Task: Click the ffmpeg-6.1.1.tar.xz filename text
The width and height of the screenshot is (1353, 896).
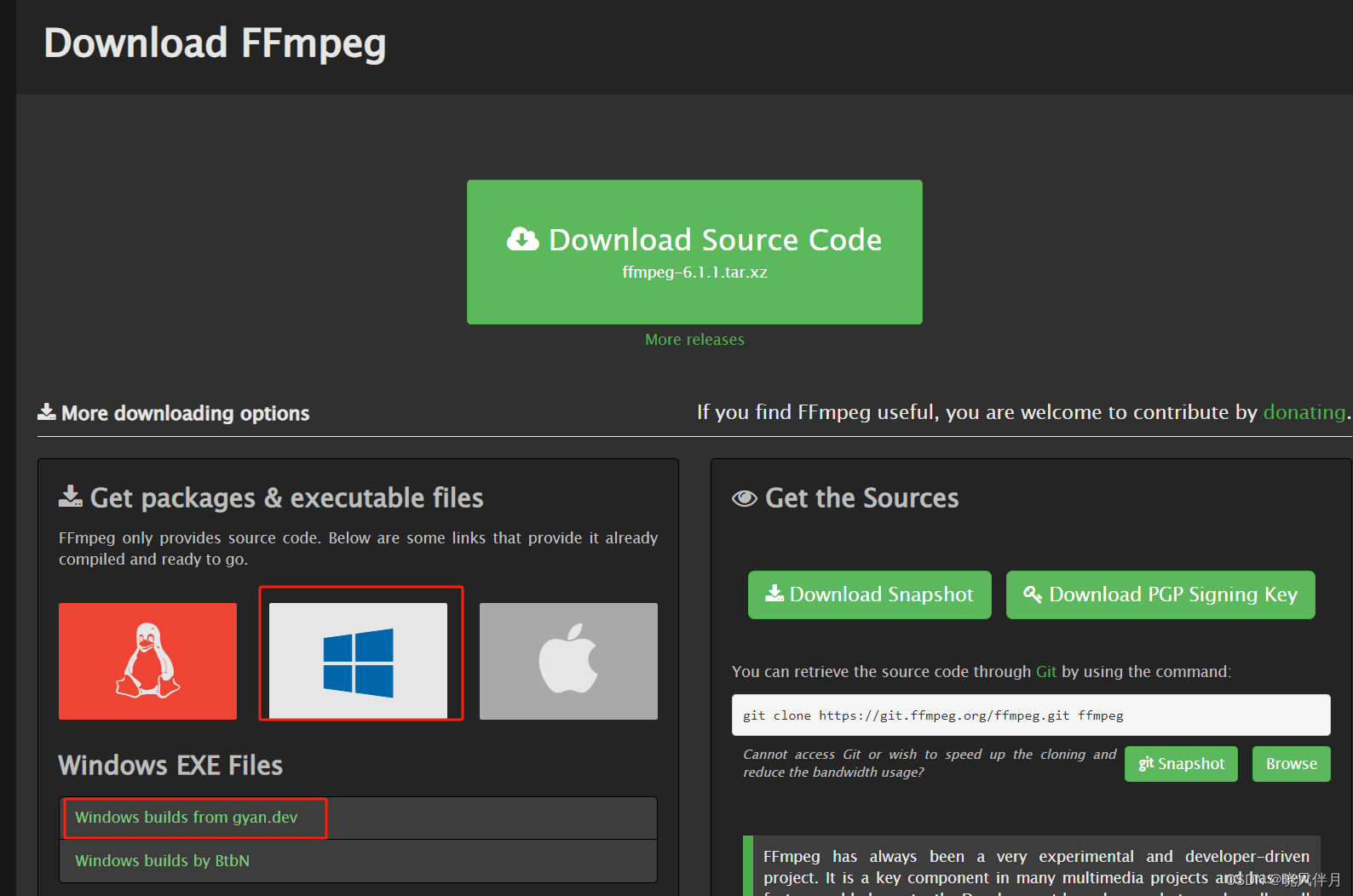Action: pos(694,273)
